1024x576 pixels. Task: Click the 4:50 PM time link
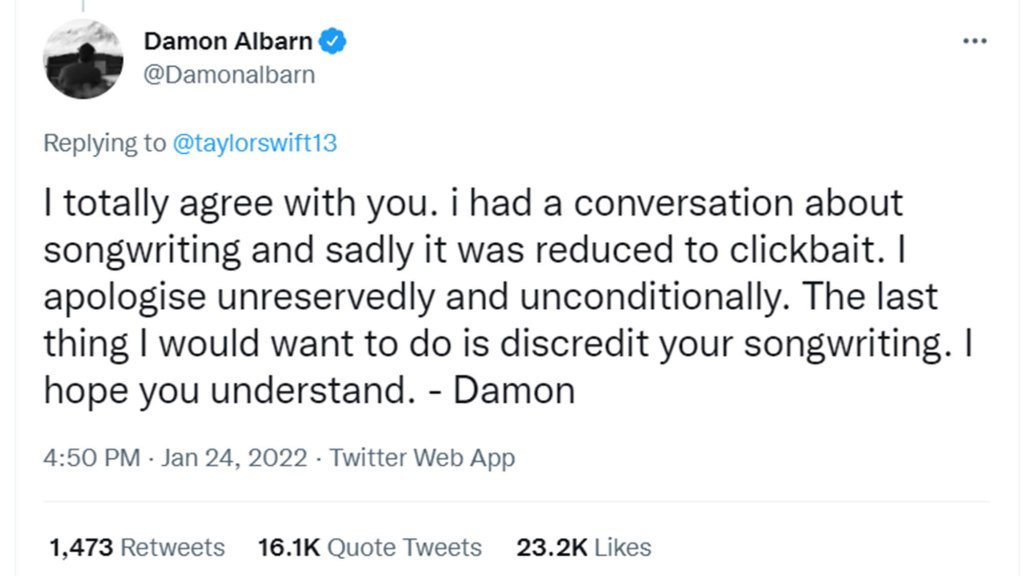(x=91, y=459)
